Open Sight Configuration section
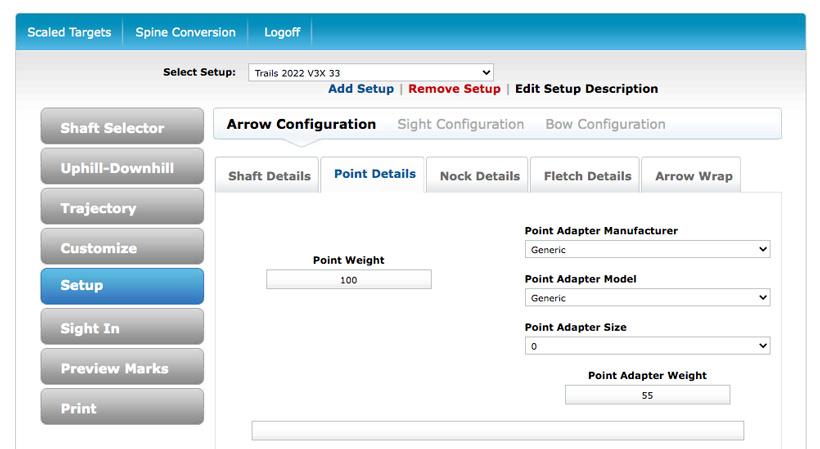Image resolution: width=820 pixels, height=449 pixels. 460,125
